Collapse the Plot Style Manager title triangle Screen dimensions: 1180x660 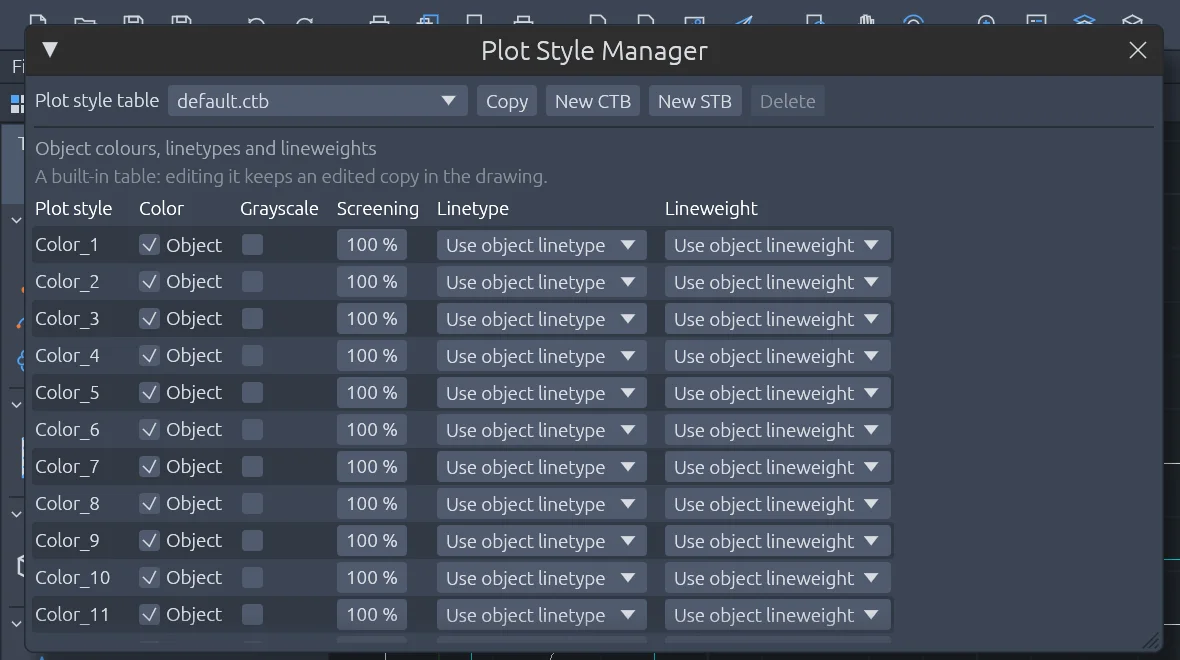pyautogui.click(x=50, y=50)
